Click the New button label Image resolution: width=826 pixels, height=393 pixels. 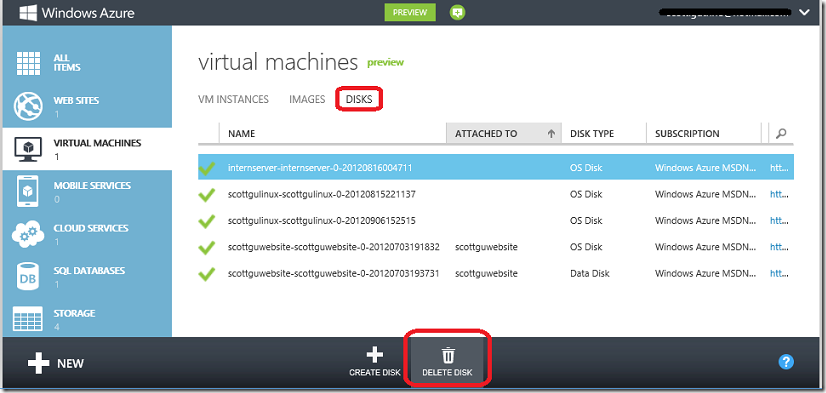point(71,363)
